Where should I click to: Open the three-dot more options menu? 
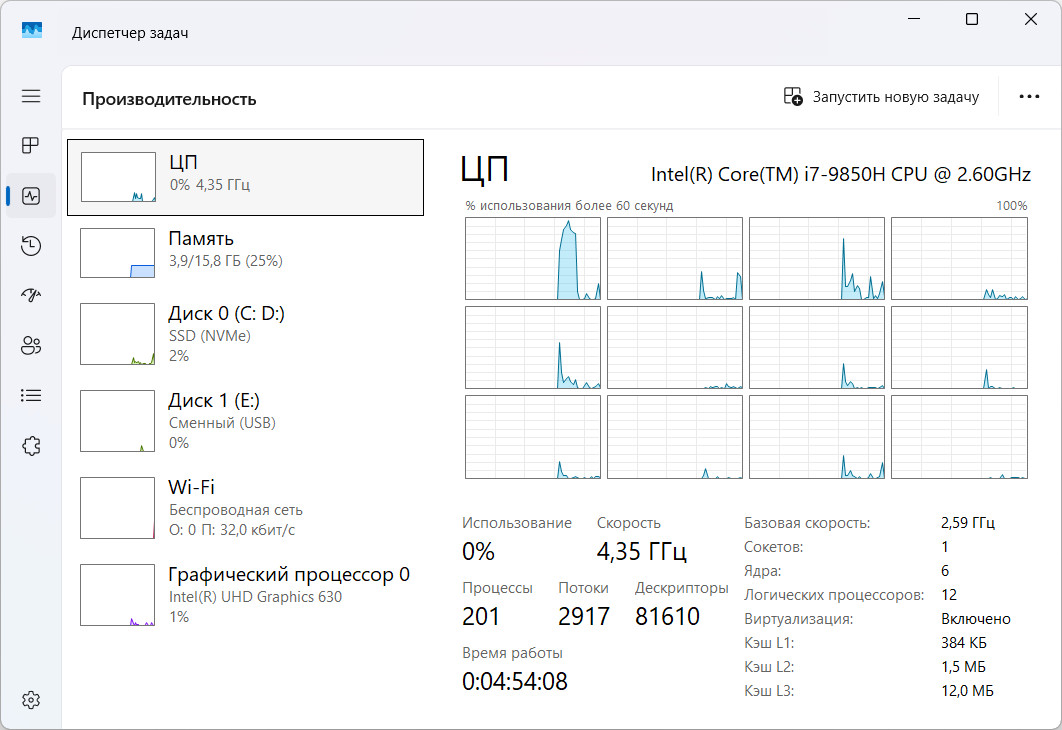(x=1029, y=97)
